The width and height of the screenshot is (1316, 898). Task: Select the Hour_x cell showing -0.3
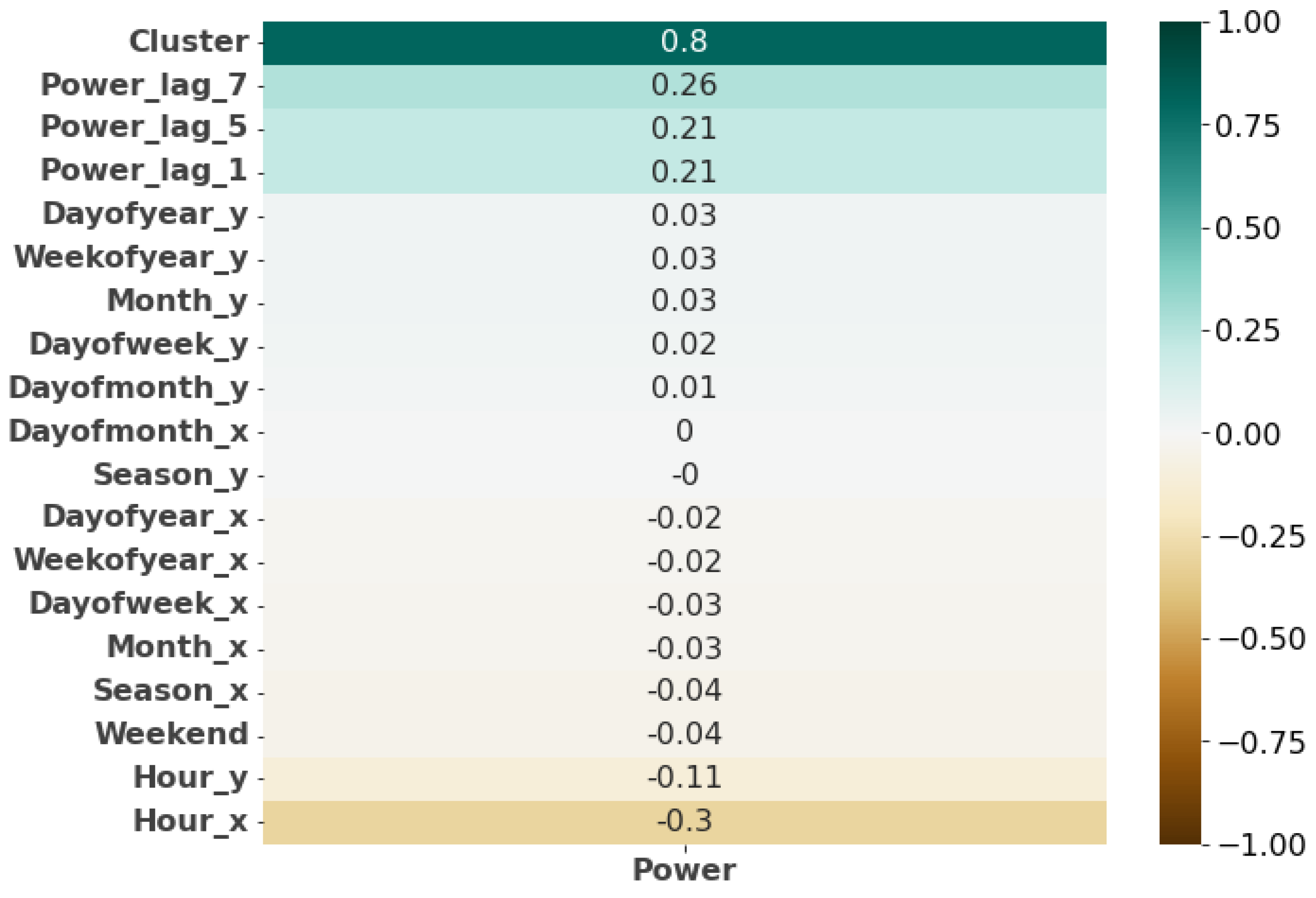[684, 821]
